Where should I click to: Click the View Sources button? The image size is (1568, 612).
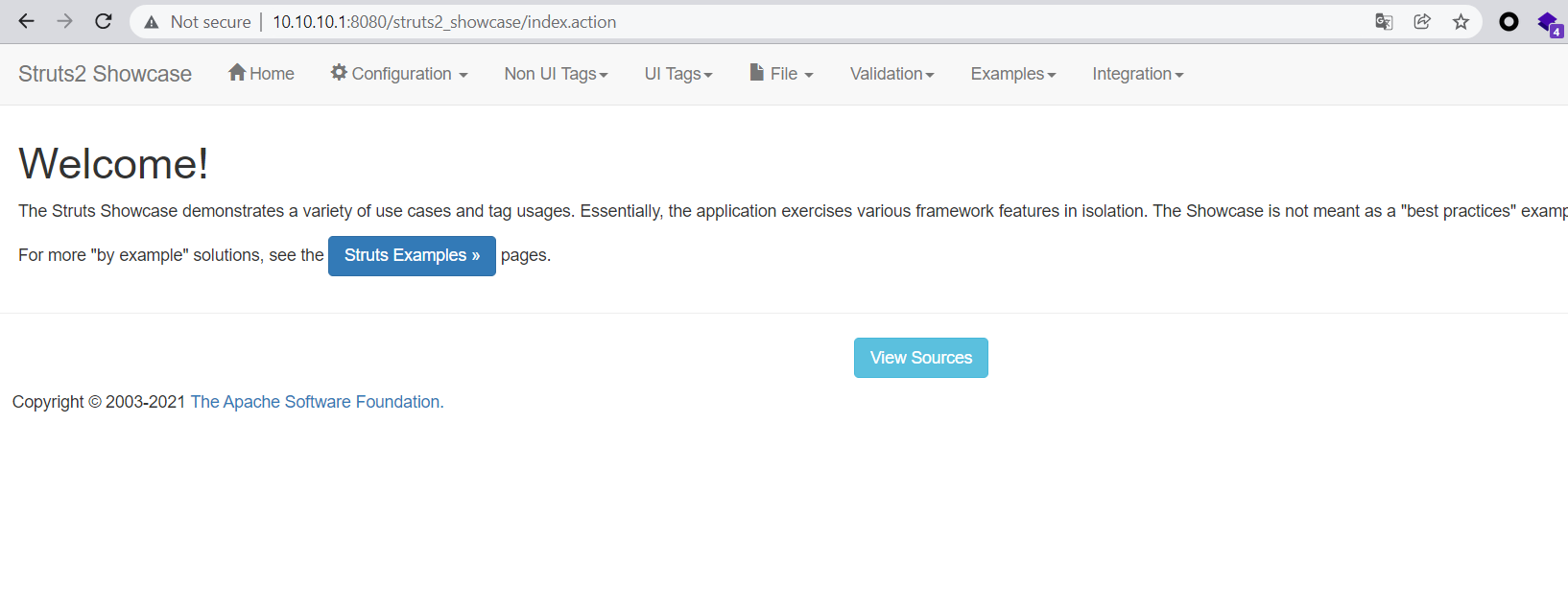921,358
